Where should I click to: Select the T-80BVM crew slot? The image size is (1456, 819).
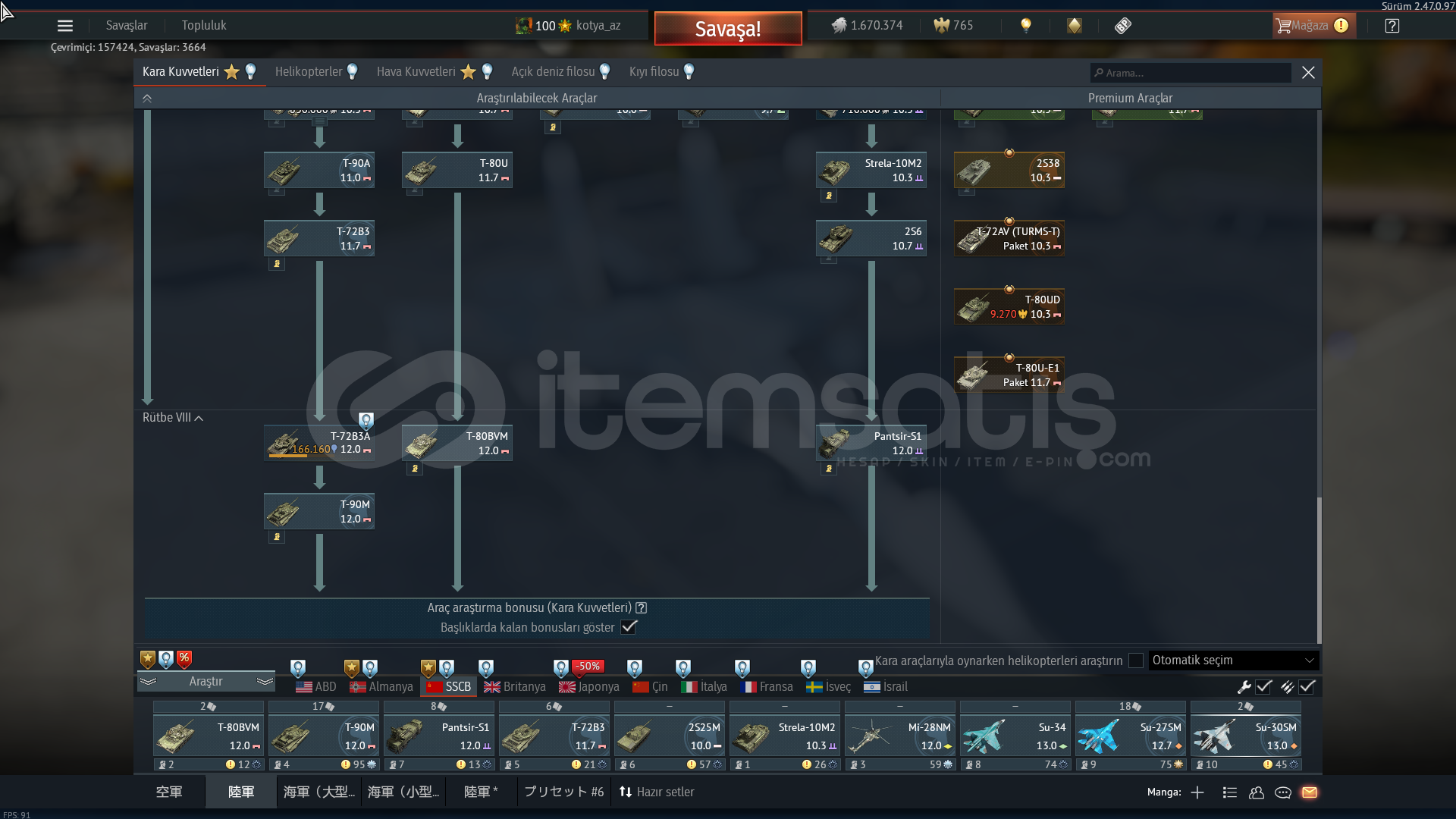click(x=209, y=736)
